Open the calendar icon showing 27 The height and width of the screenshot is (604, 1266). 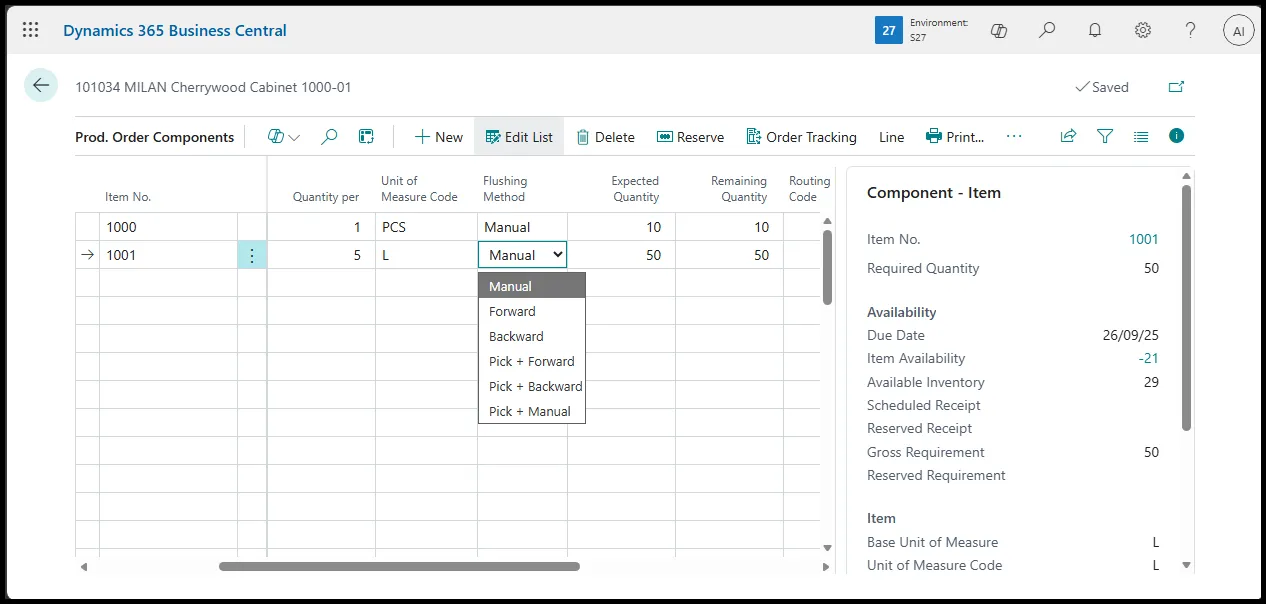(x=888, y=31)
